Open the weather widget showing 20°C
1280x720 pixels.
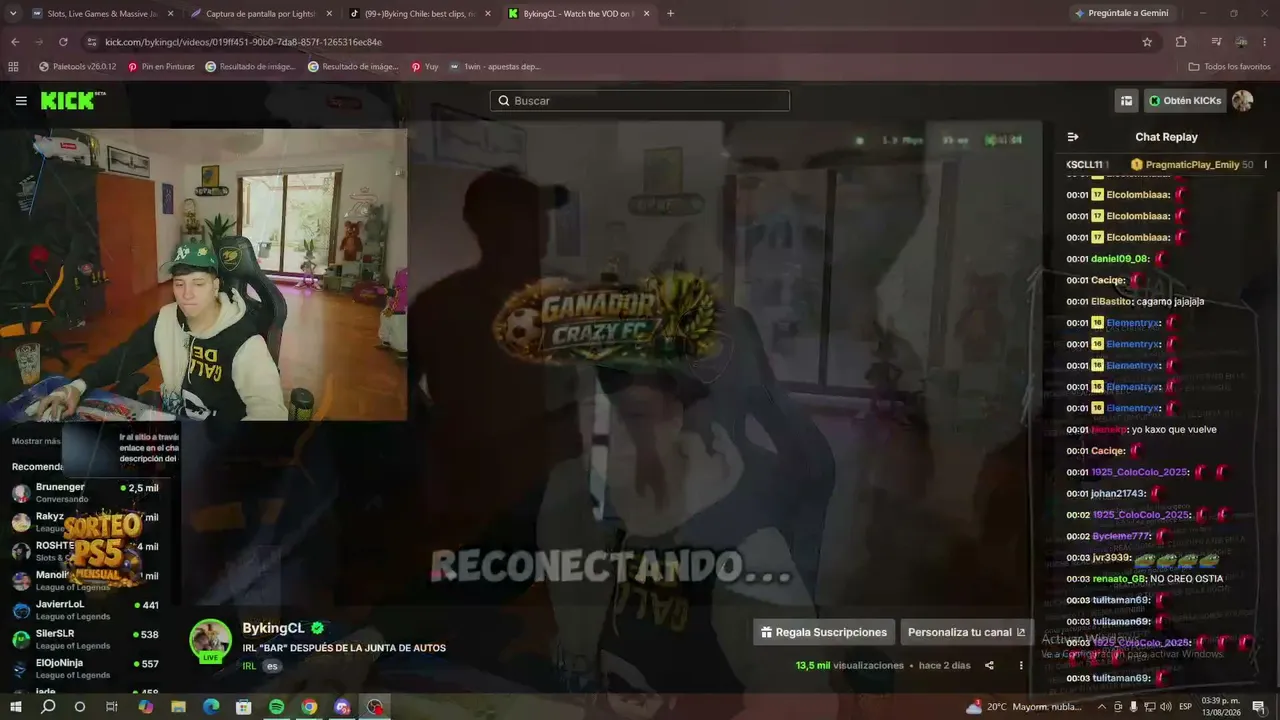click(x=1024, y=707)
